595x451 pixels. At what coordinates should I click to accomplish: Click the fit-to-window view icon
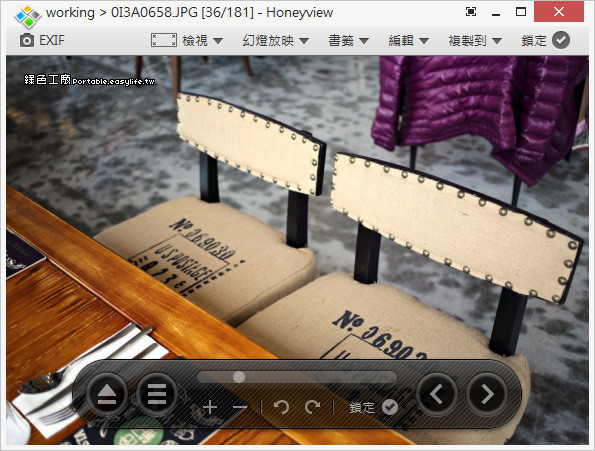tap(164, 40)
